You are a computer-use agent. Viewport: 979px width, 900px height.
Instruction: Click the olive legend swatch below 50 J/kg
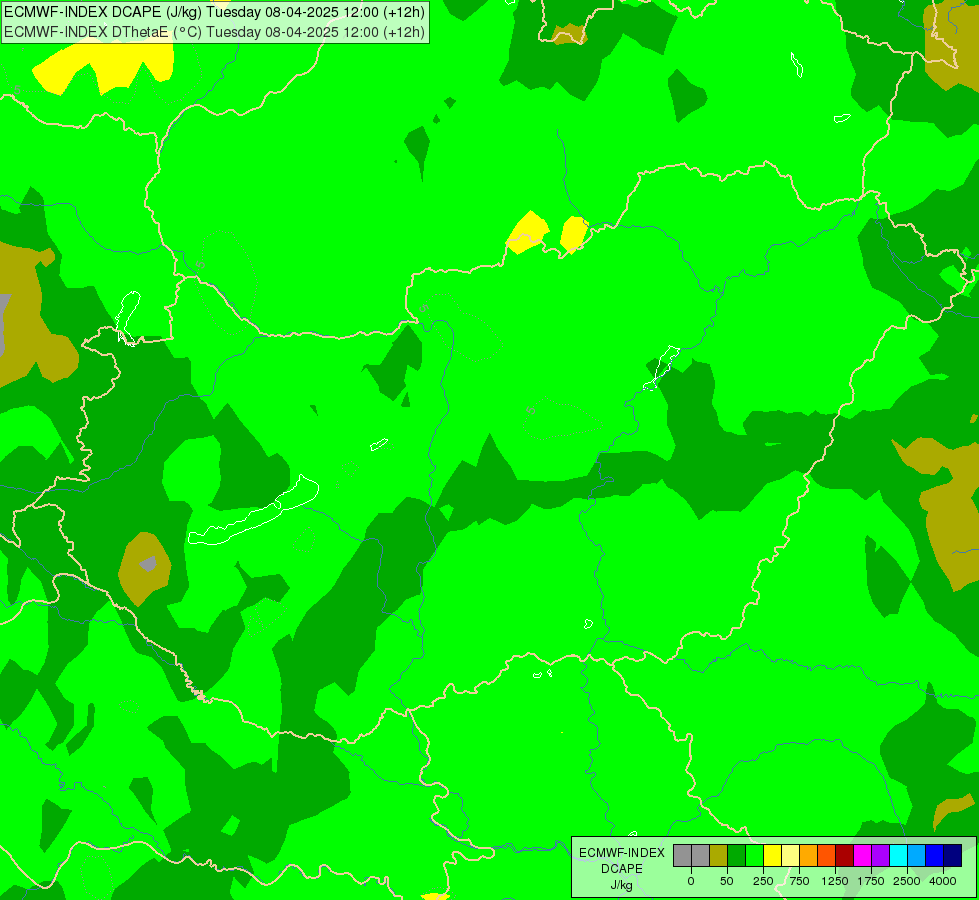pyautogui.click(x=718, y=856)
